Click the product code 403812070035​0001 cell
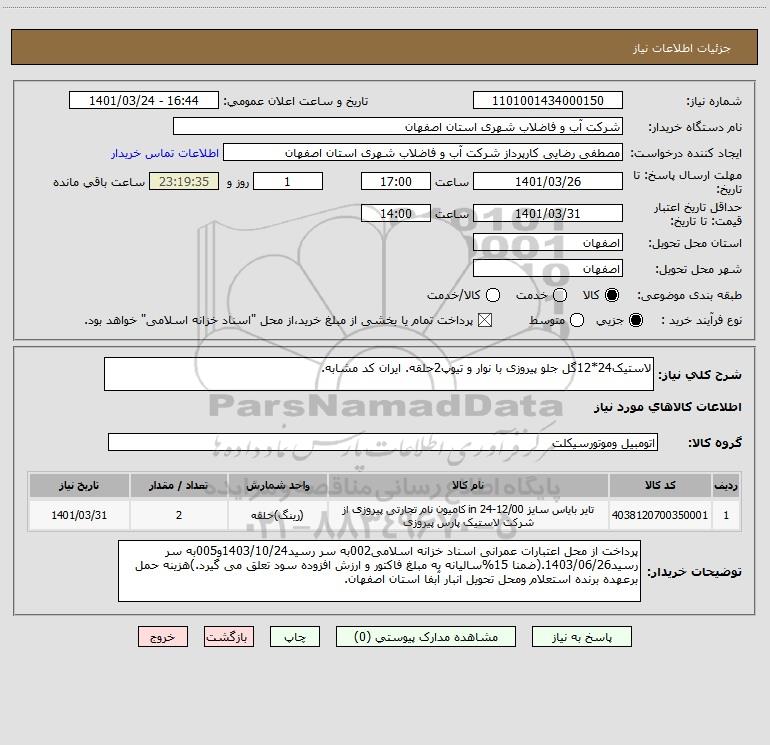 coord(660,515)
